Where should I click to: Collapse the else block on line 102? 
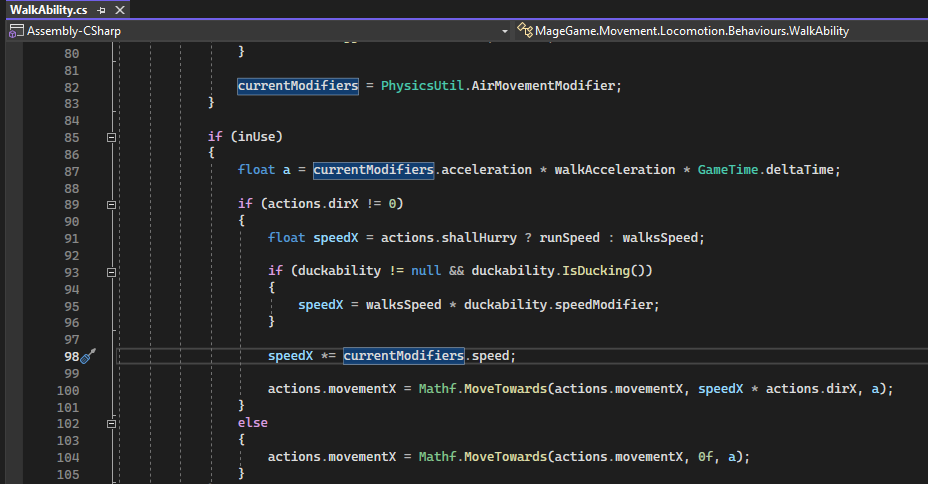point(111,423)
